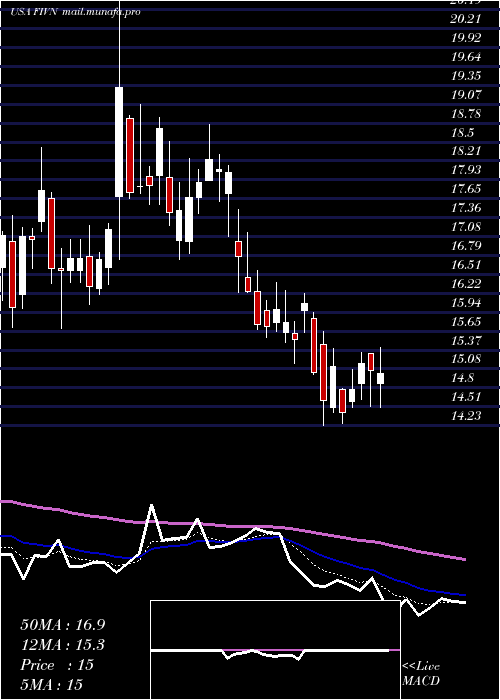Click the tallest white candlestick body
The image size is (500, 700).
point(119,142)
